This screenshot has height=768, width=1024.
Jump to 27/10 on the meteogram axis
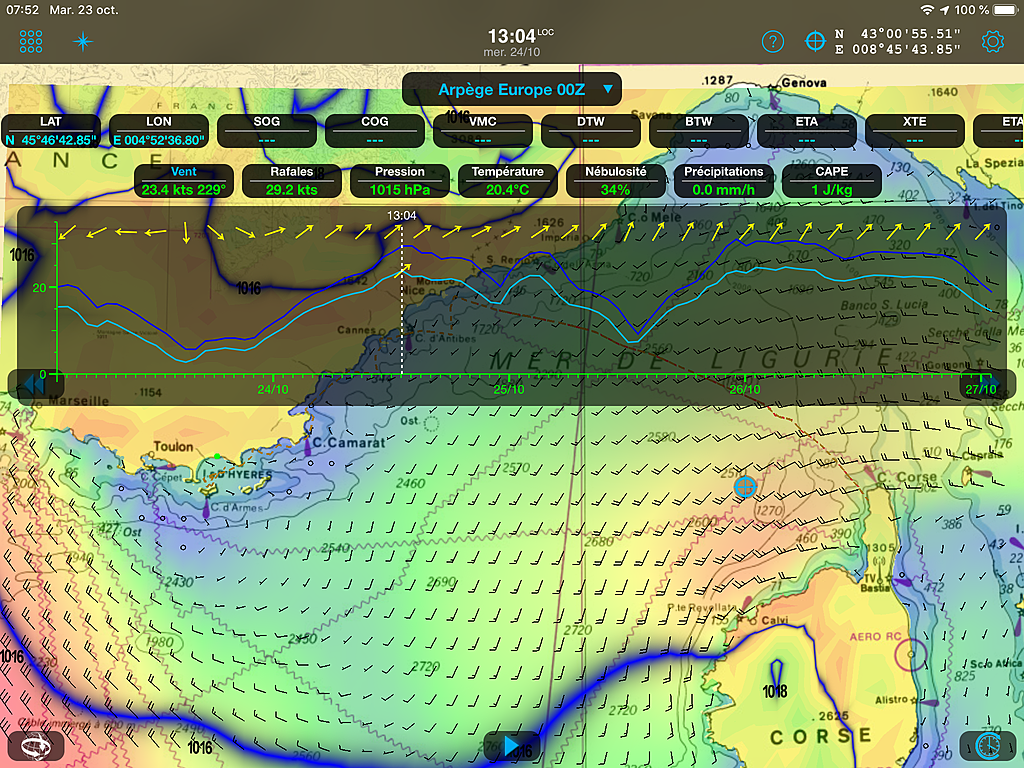pyautogui.click(x=981, y=389)
